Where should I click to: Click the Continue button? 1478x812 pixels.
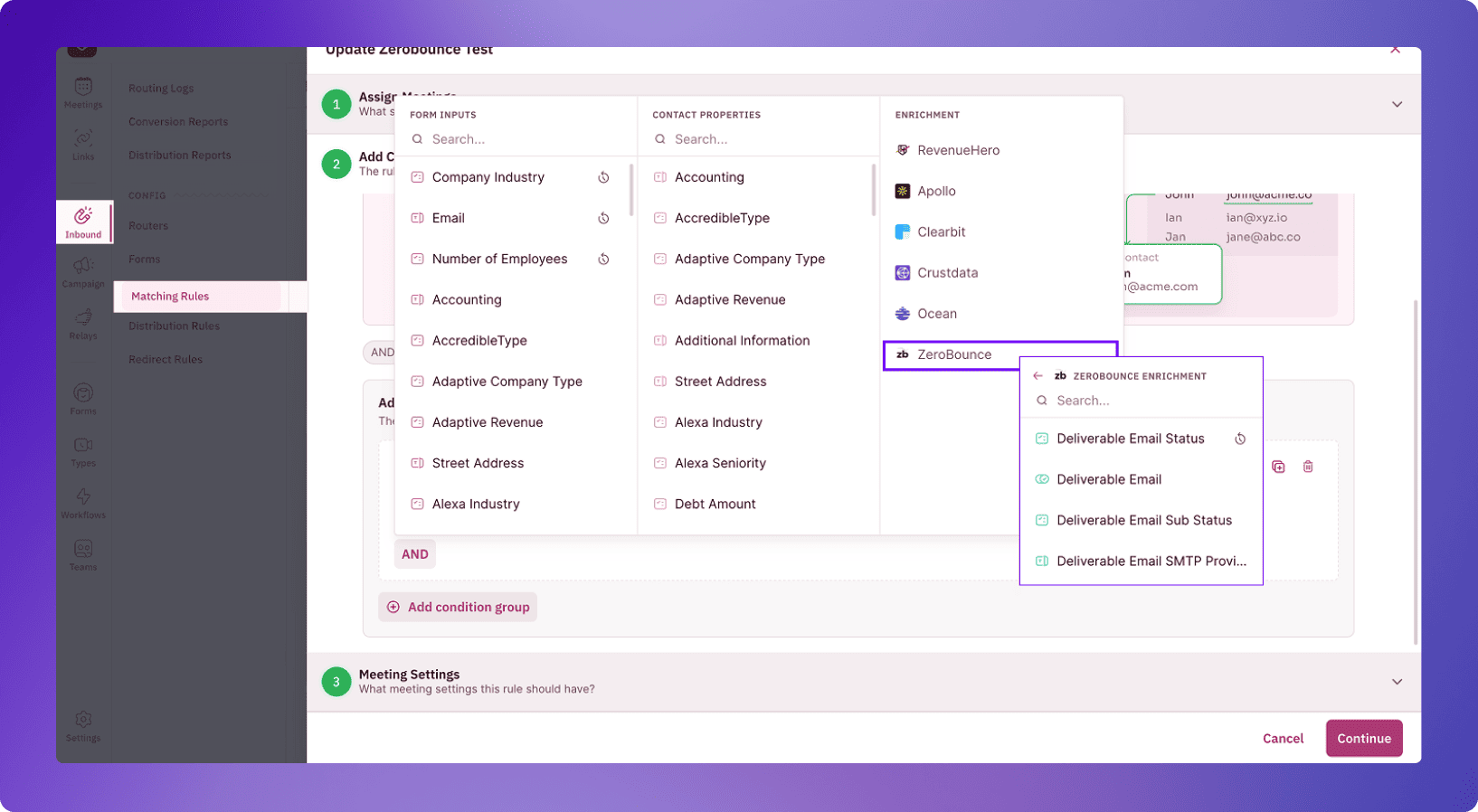coord(1364,738)
